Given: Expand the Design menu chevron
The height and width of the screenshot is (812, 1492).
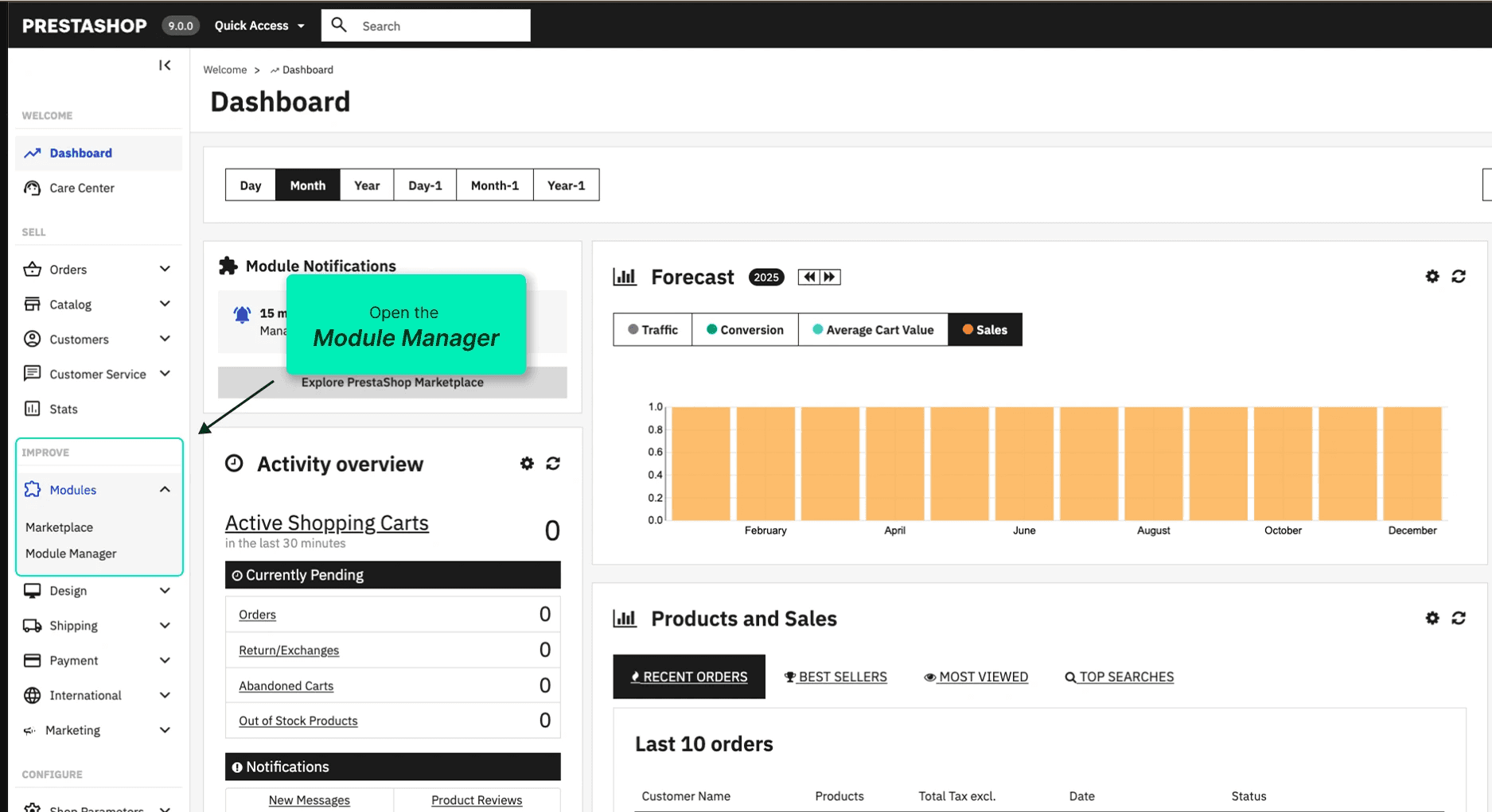Looking at the screenshot, I should tap(165, 590).
